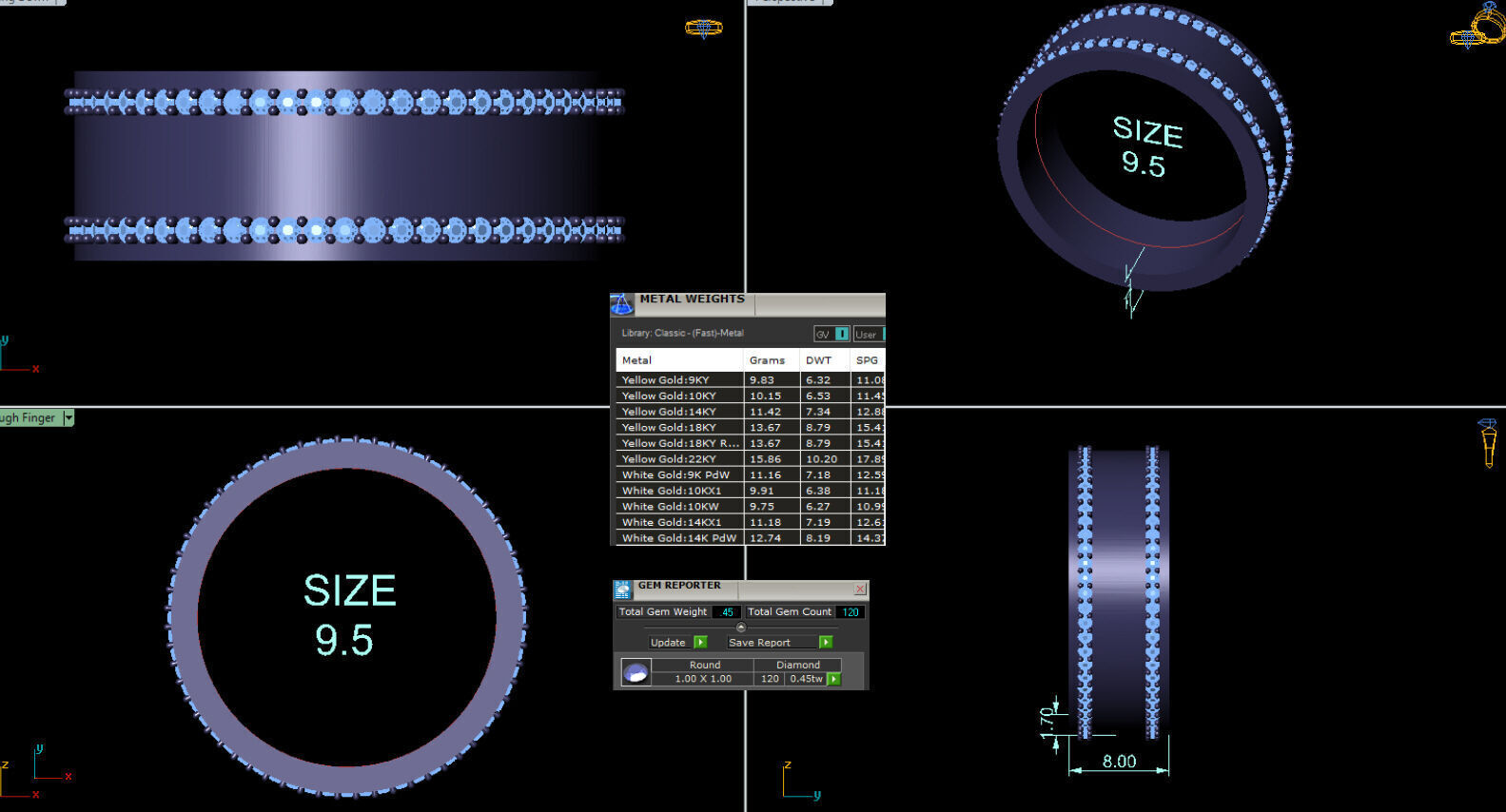Click the Round shape cell
Screen dimensions: 1506x812
coord(704,665)
